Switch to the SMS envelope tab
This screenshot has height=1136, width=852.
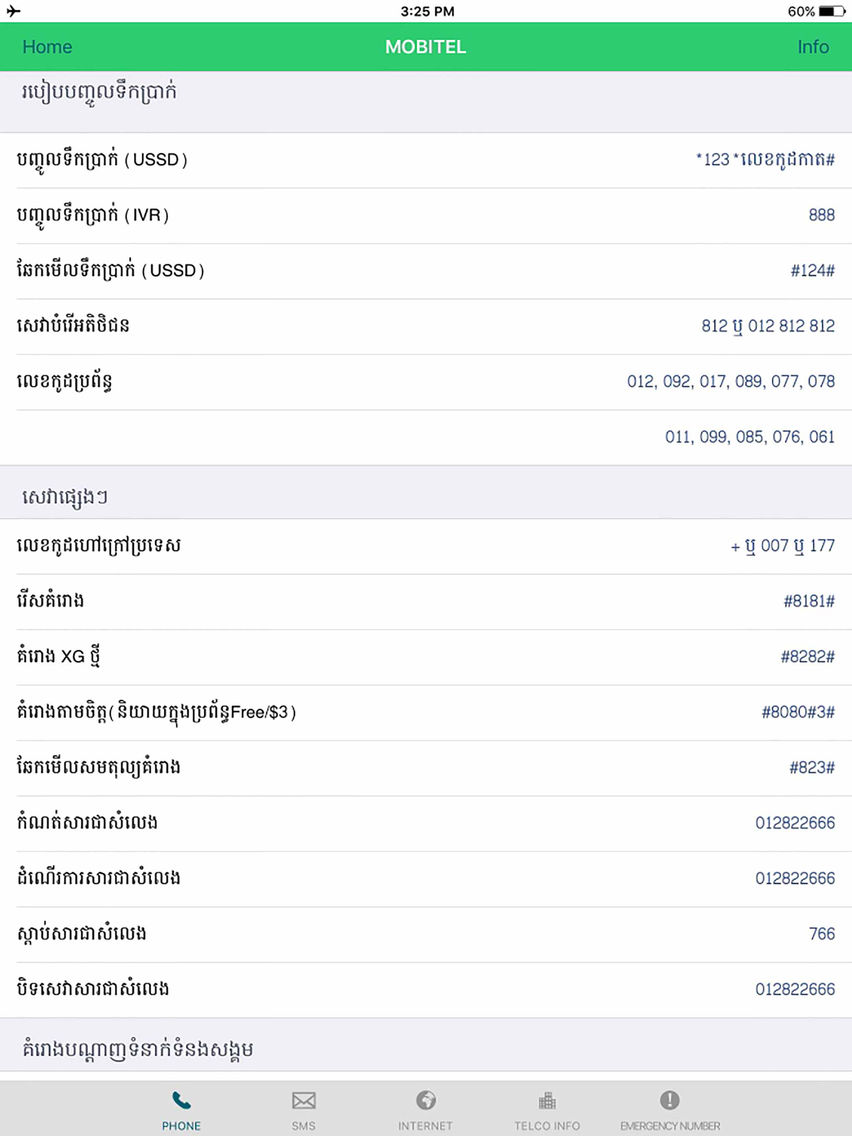[304, 1101]
